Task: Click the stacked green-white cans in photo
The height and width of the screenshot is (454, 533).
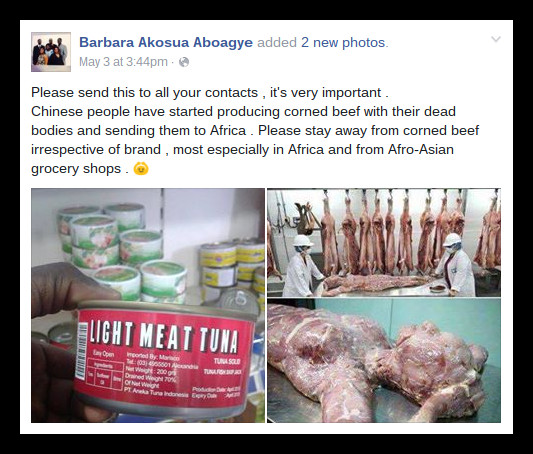Action: click(x=121, y=250)
